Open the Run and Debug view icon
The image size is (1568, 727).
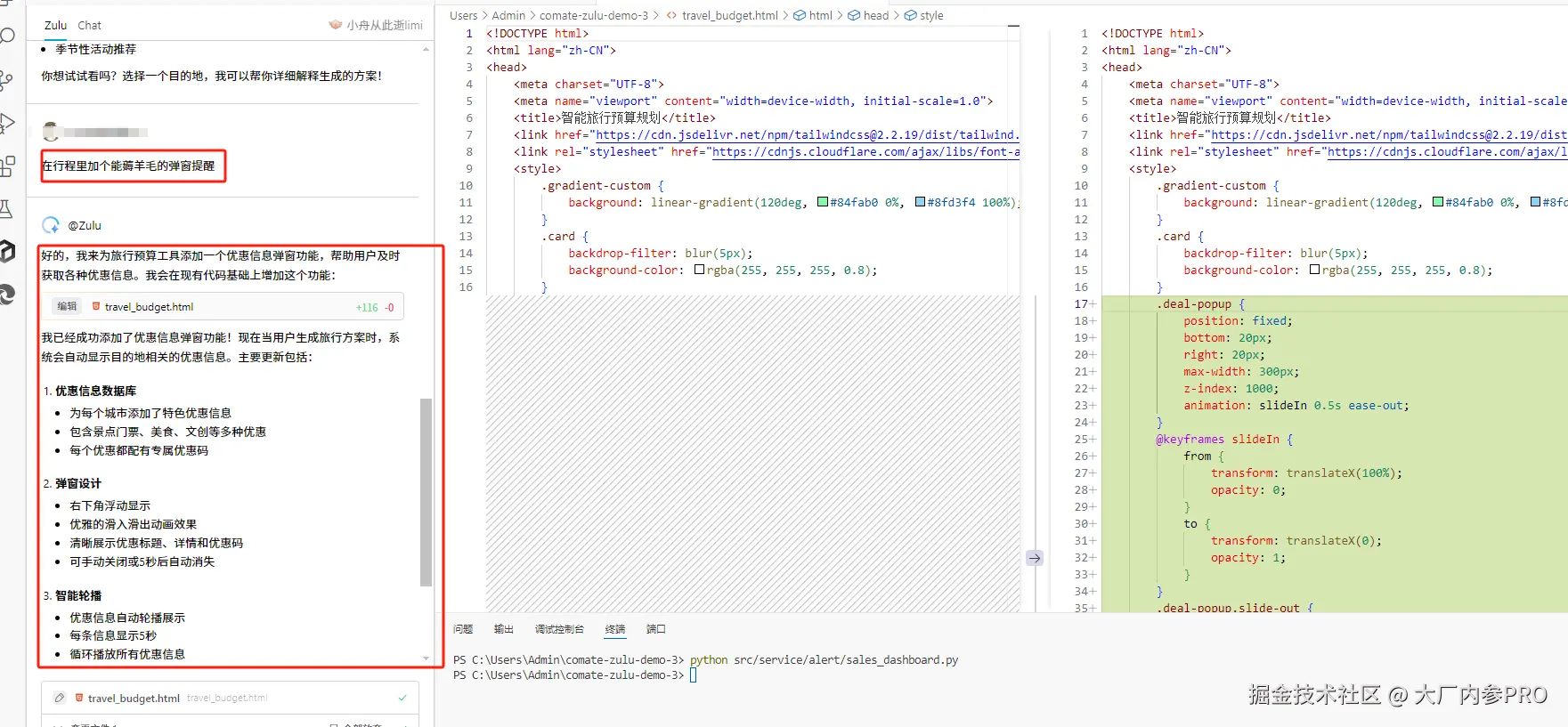[6, 123]
